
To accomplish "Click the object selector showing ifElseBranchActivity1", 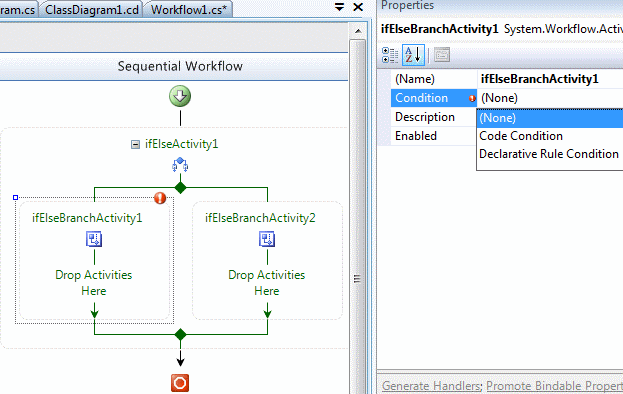I will tap(501, 29).
